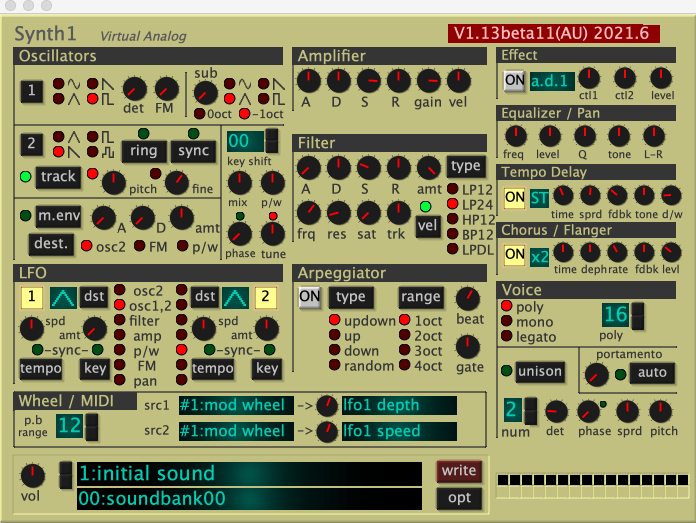The height and width of the screenshot is (523, 696).
Task: Select triangle waveform for sub oscillator
Action: (229, 99)
